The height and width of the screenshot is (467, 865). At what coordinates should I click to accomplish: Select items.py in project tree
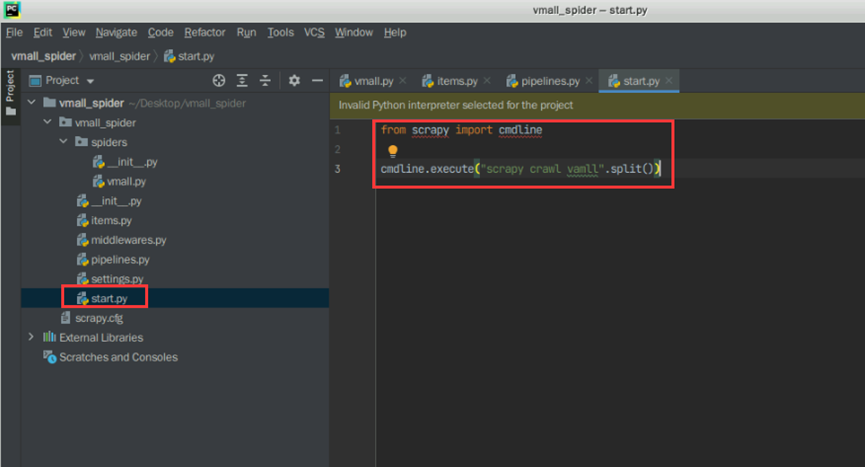[x=111, y=221]
